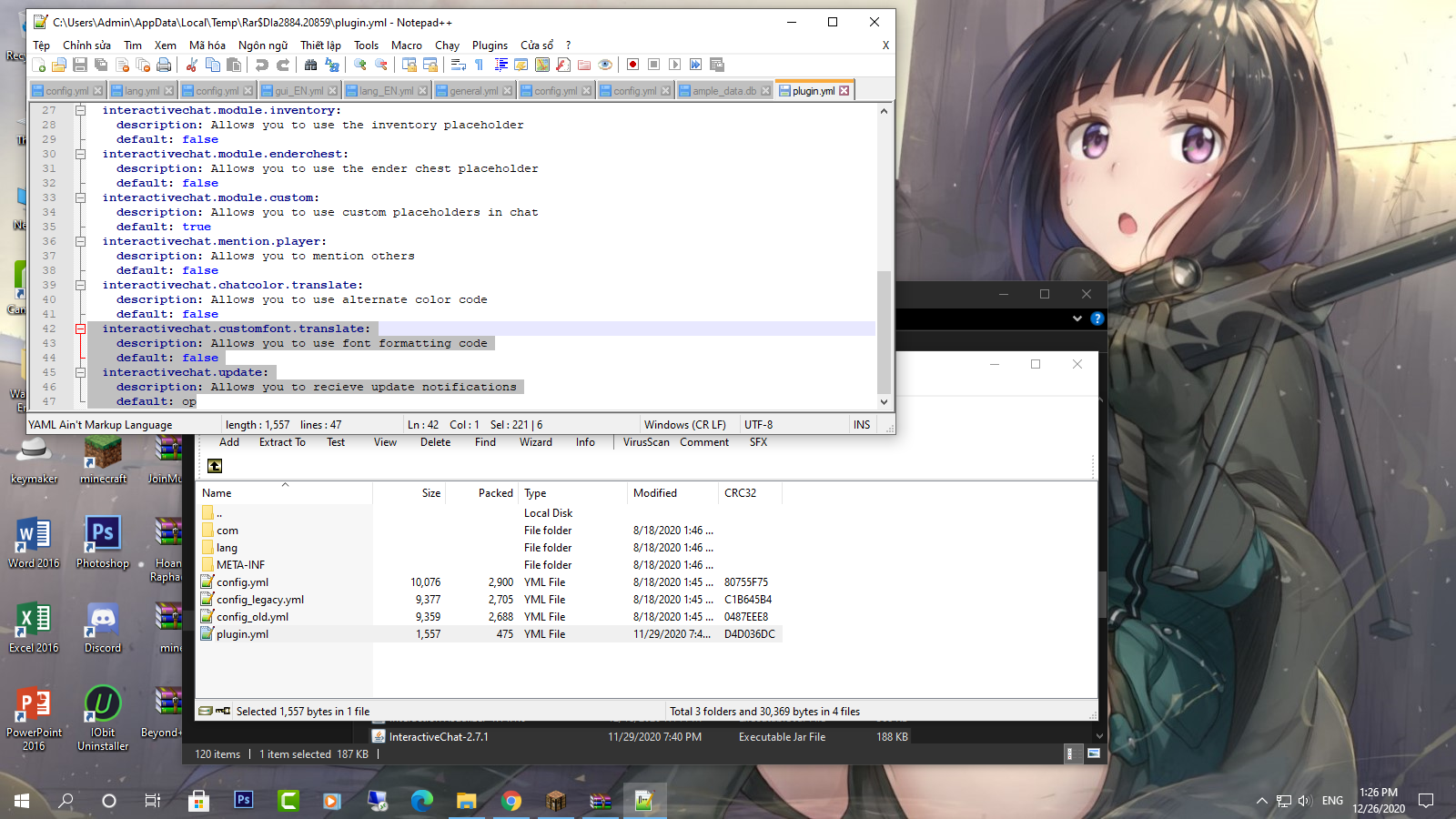Go up one folder level in WinRAR
The height and width of the screenshot is (819, 1456).
(x=215, y=466)
